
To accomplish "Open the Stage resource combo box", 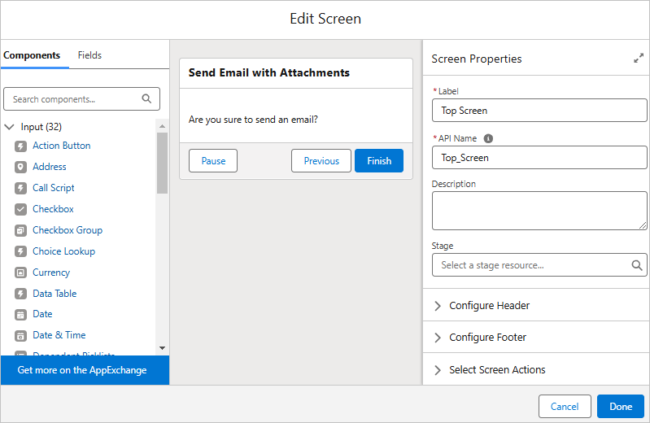I will tap(539, 265).
